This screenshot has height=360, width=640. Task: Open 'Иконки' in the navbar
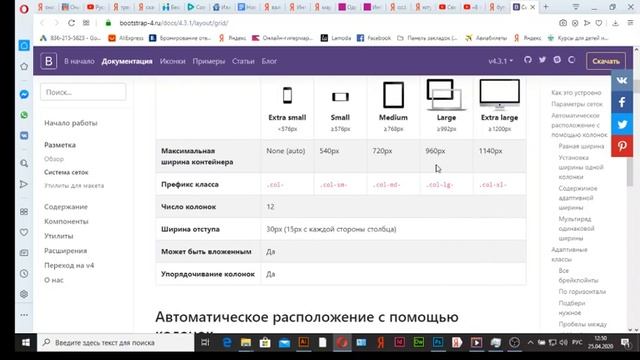click(172, 61)
